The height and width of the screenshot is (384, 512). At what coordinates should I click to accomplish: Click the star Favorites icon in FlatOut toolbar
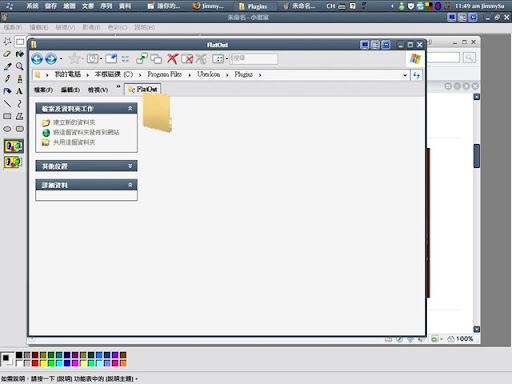(x=74, y=59)
